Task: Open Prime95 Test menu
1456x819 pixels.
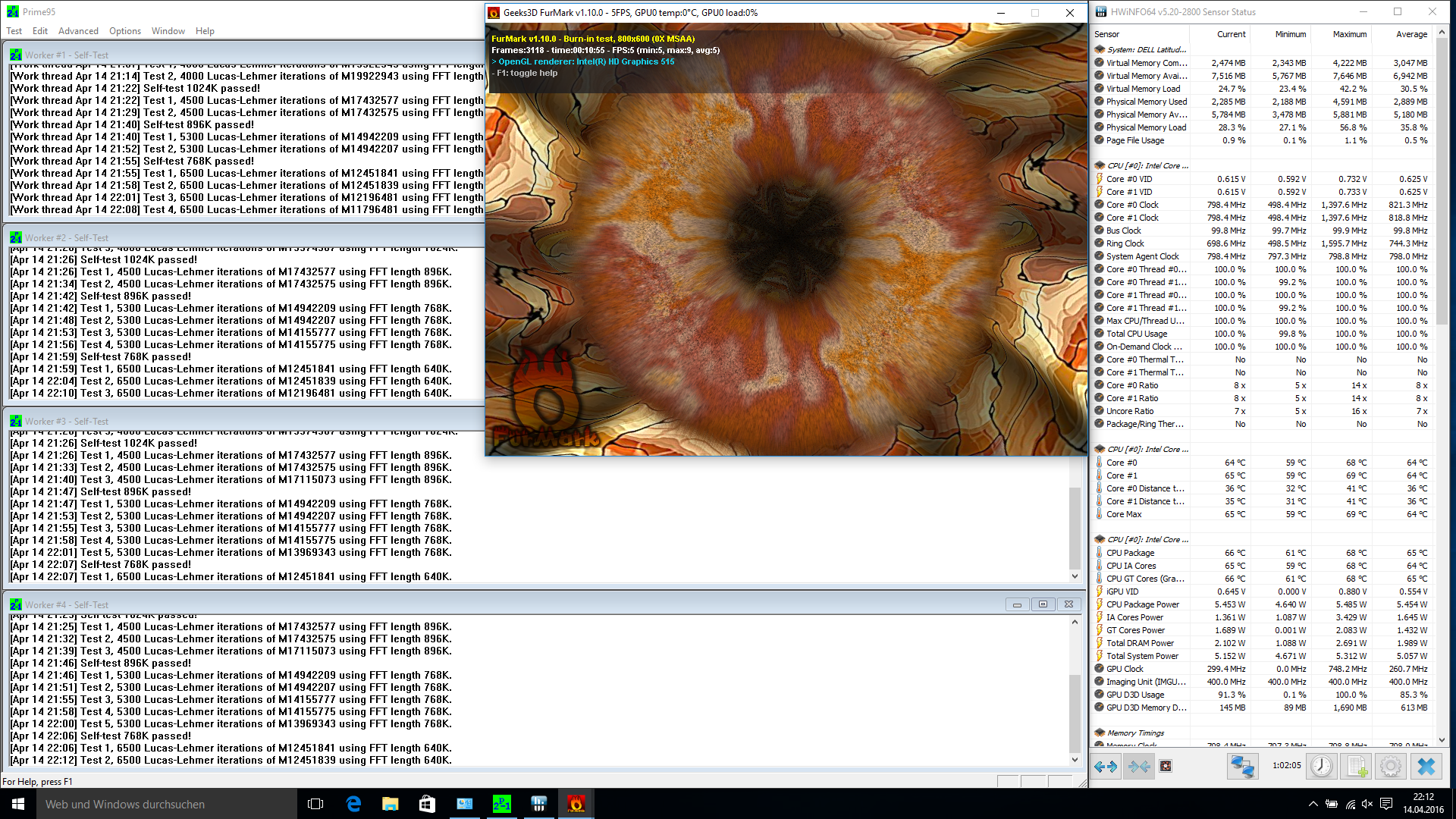Action: point(14,31)
